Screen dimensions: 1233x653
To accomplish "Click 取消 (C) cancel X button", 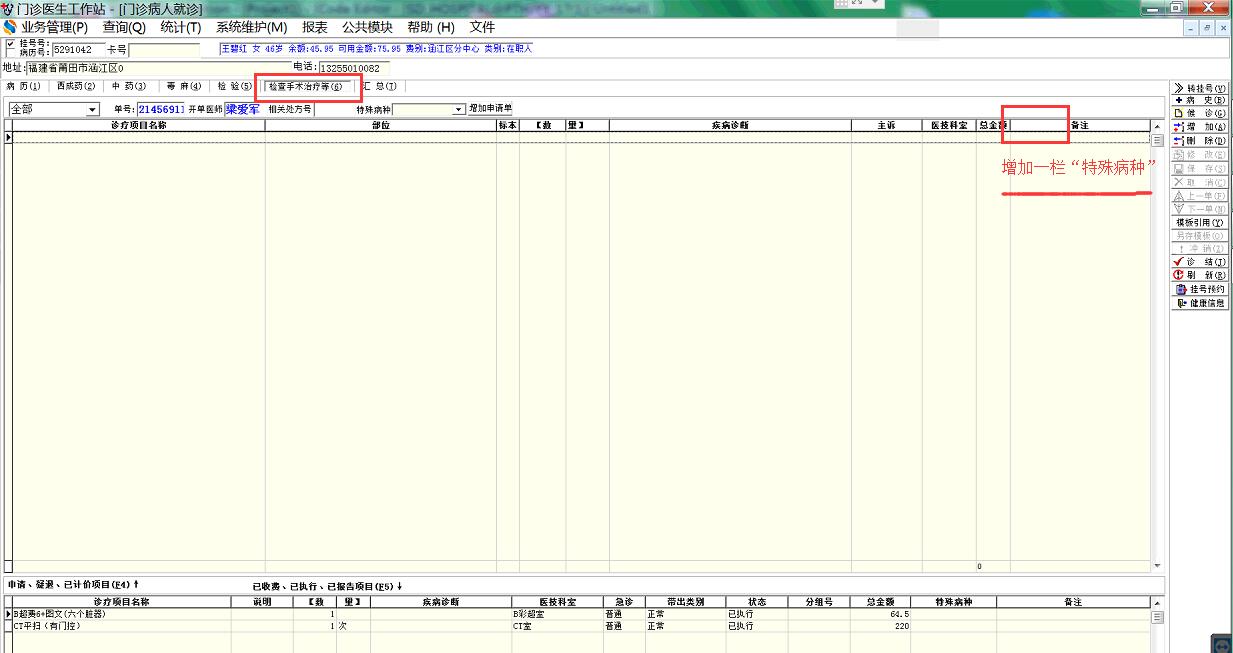I will 1199,182.
